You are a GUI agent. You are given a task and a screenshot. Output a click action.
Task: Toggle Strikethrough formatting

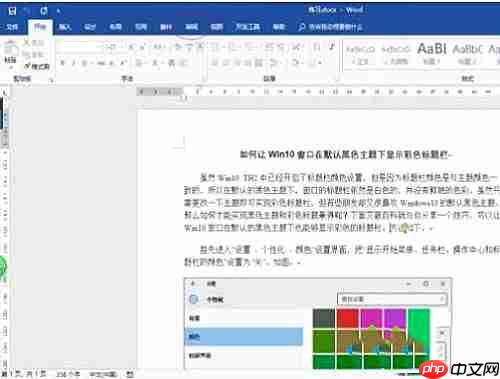click(x=101, y=63)
